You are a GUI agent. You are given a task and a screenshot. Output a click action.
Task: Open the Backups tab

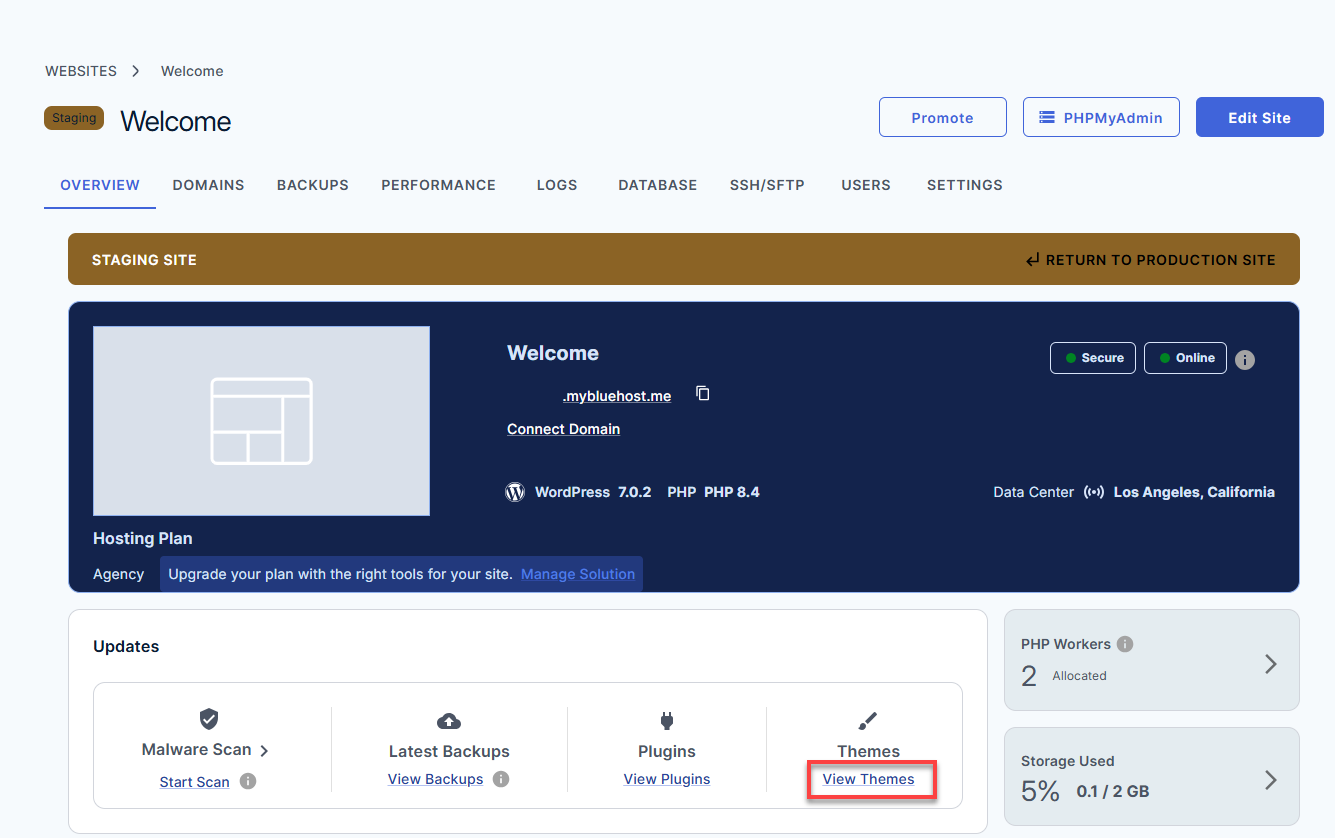(x=313, y=185)
